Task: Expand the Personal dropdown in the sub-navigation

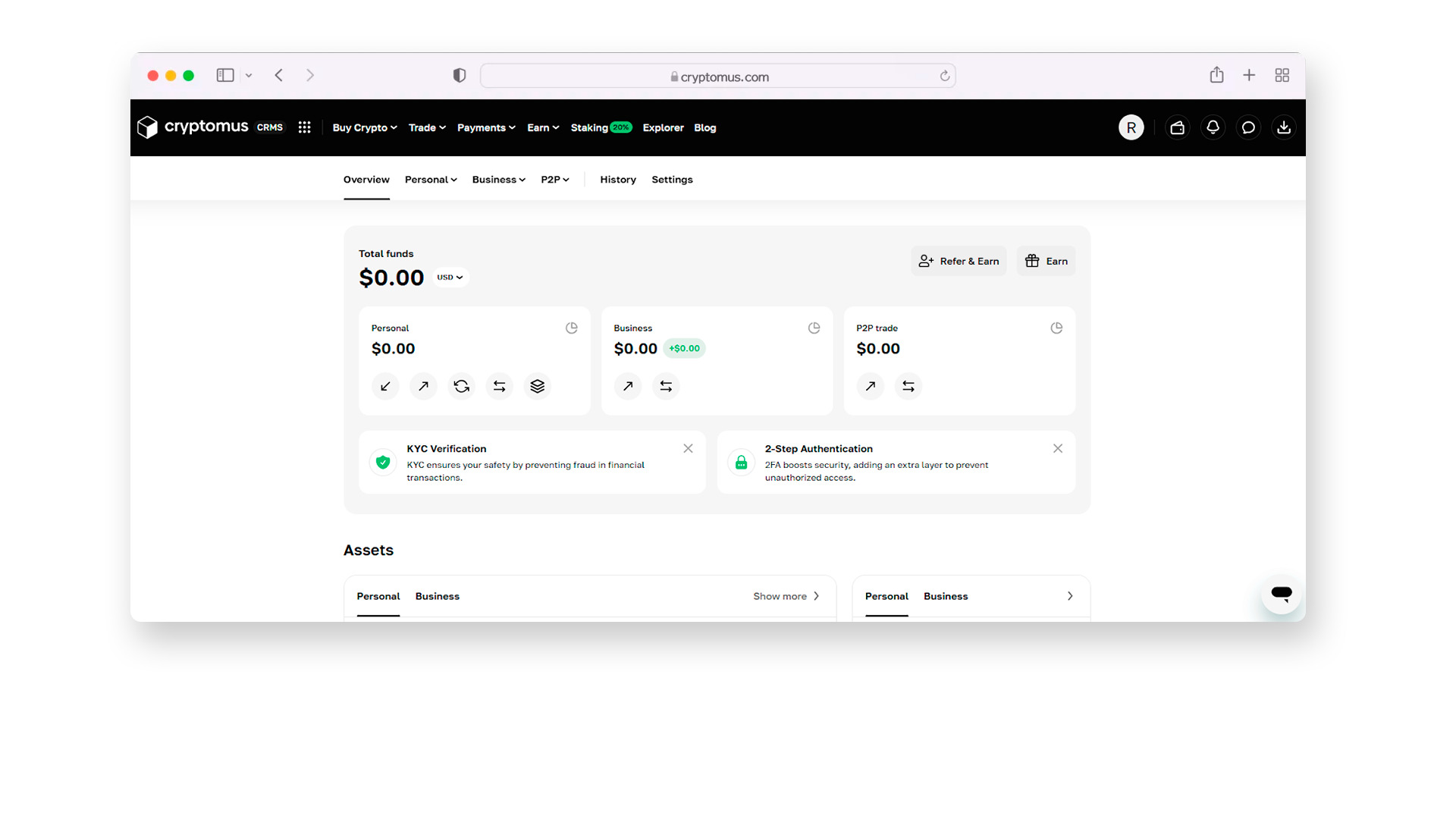Action: click(x=431, y=180)
